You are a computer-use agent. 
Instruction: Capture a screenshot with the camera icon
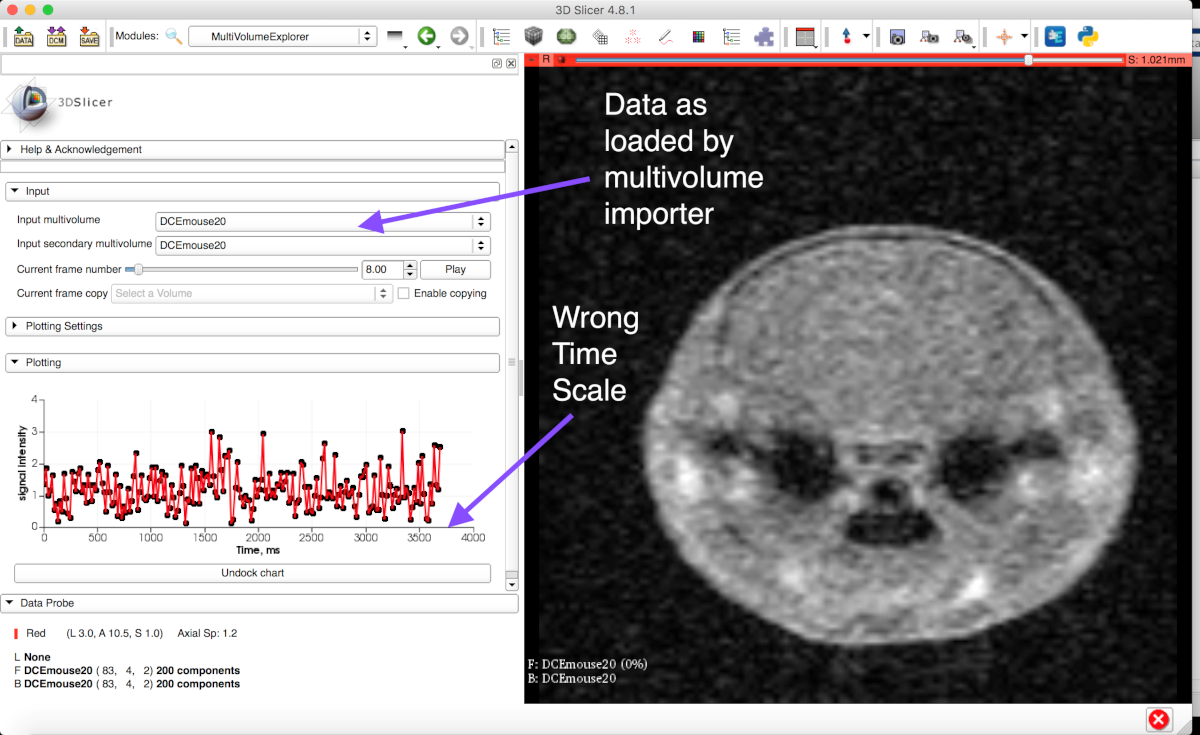tap(897, 37)
